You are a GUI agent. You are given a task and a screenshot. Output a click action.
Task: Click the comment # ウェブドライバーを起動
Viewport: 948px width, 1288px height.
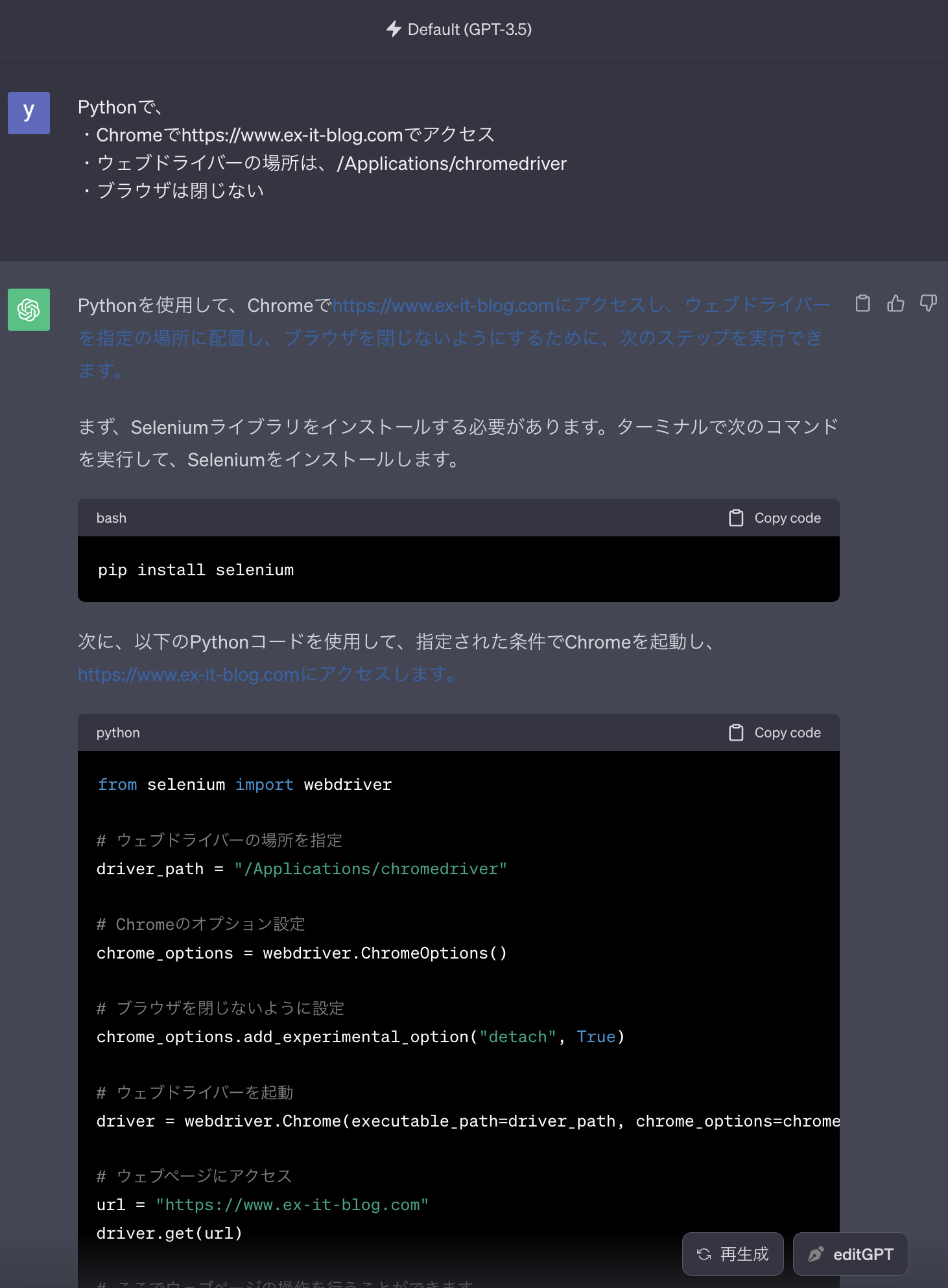pos(195,1092)
